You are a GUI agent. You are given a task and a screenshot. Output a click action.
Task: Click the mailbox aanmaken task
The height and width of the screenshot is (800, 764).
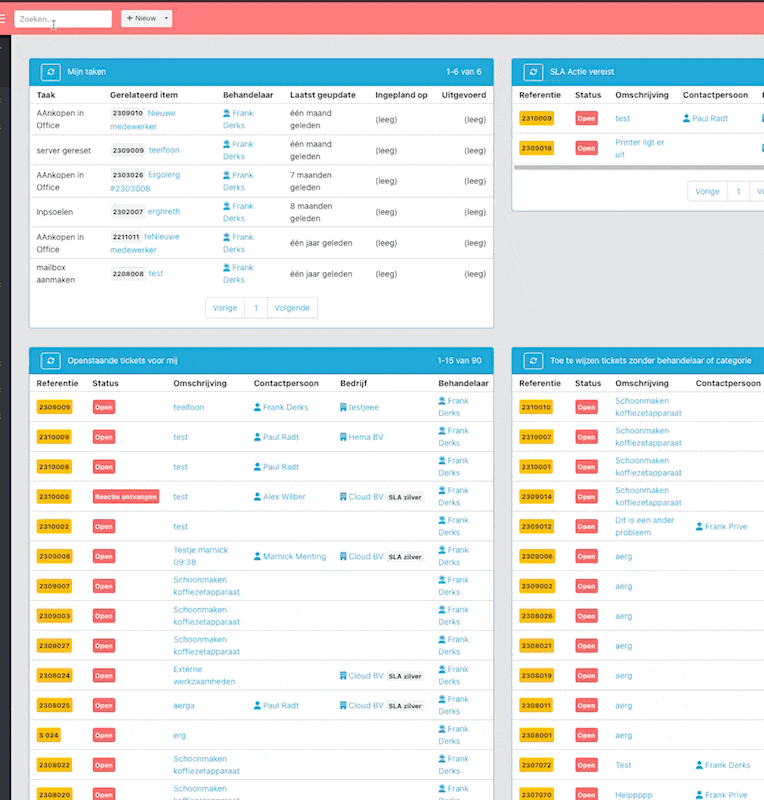point(56,273)
